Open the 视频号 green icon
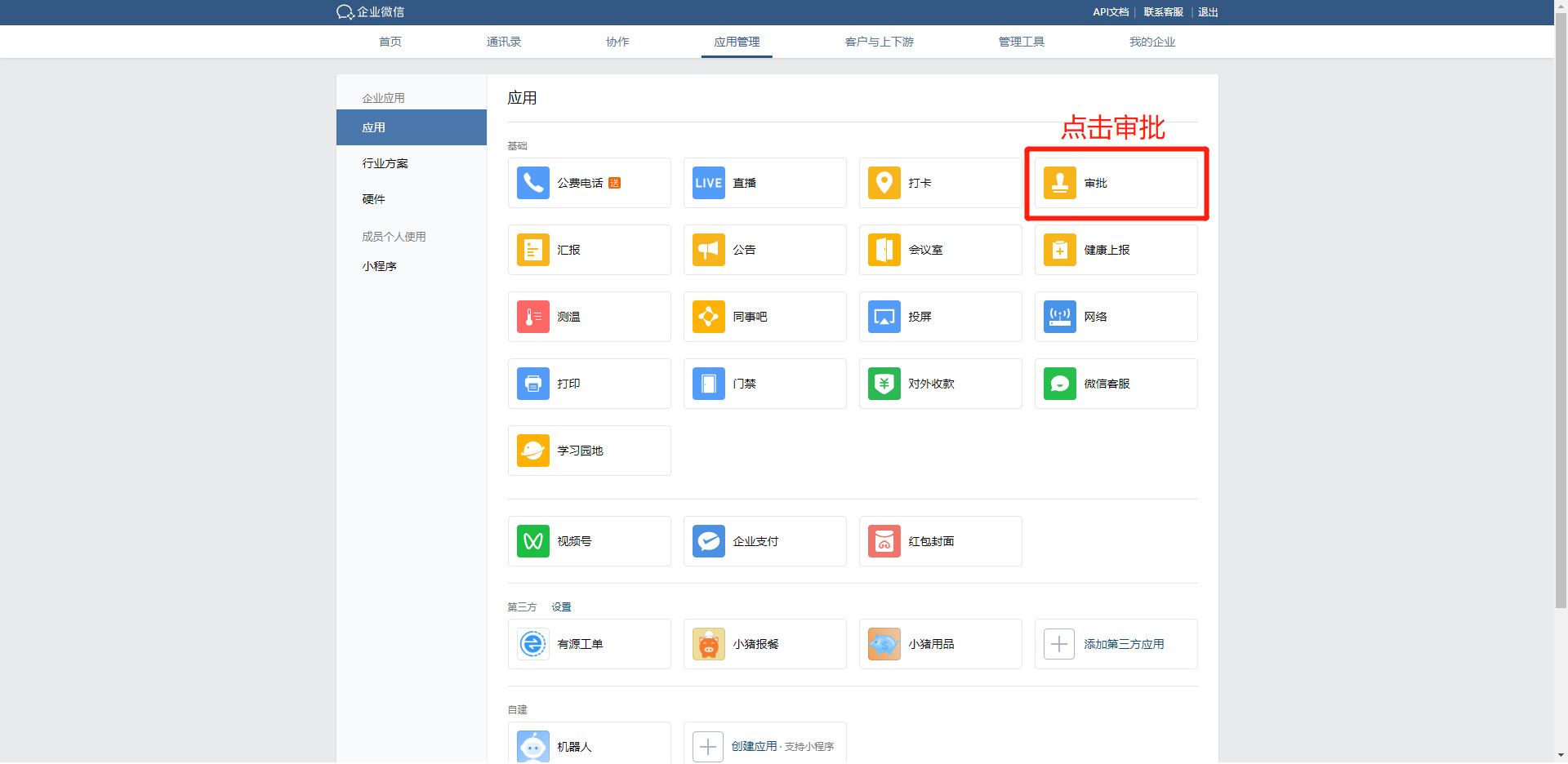 pyautogui.click(x=532, y=541)
